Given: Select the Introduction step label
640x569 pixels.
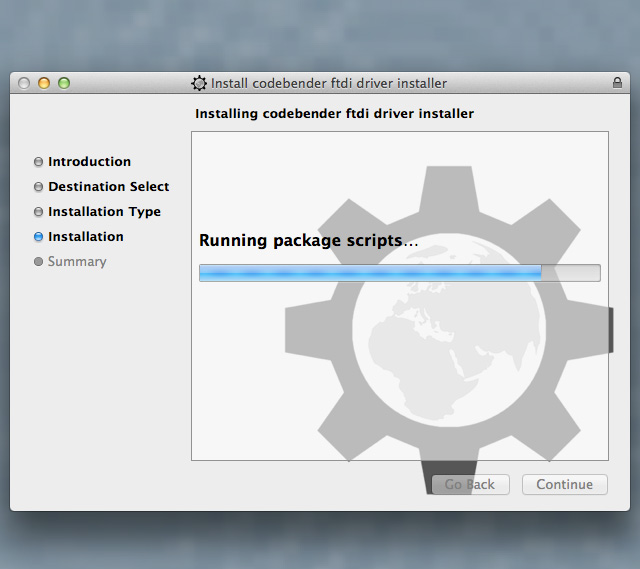Looking at the screenshot, I should [x=89, y=162].
